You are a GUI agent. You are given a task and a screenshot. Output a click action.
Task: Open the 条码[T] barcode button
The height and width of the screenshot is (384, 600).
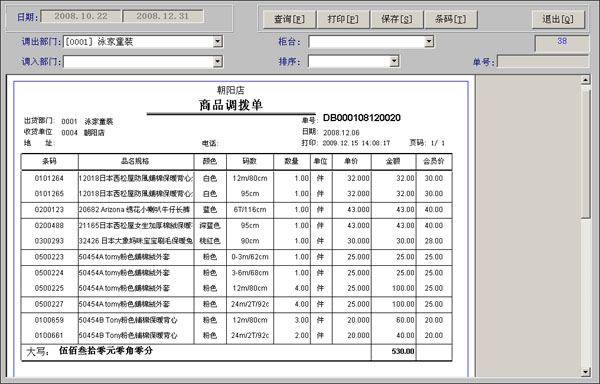[450, 19]
